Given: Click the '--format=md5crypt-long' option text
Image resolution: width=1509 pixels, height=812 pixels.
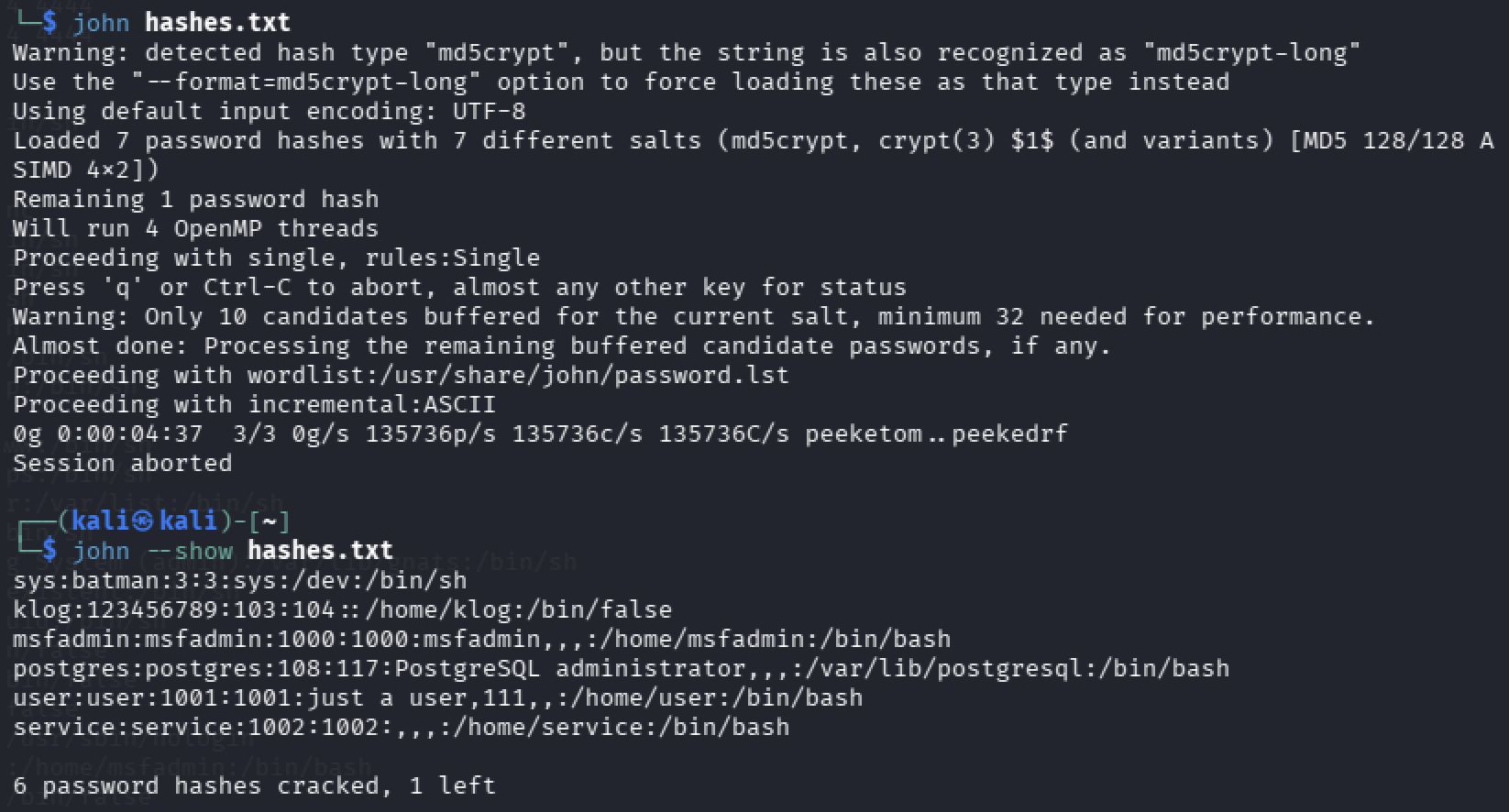Looking at the screenshot, I should point(306,82).
